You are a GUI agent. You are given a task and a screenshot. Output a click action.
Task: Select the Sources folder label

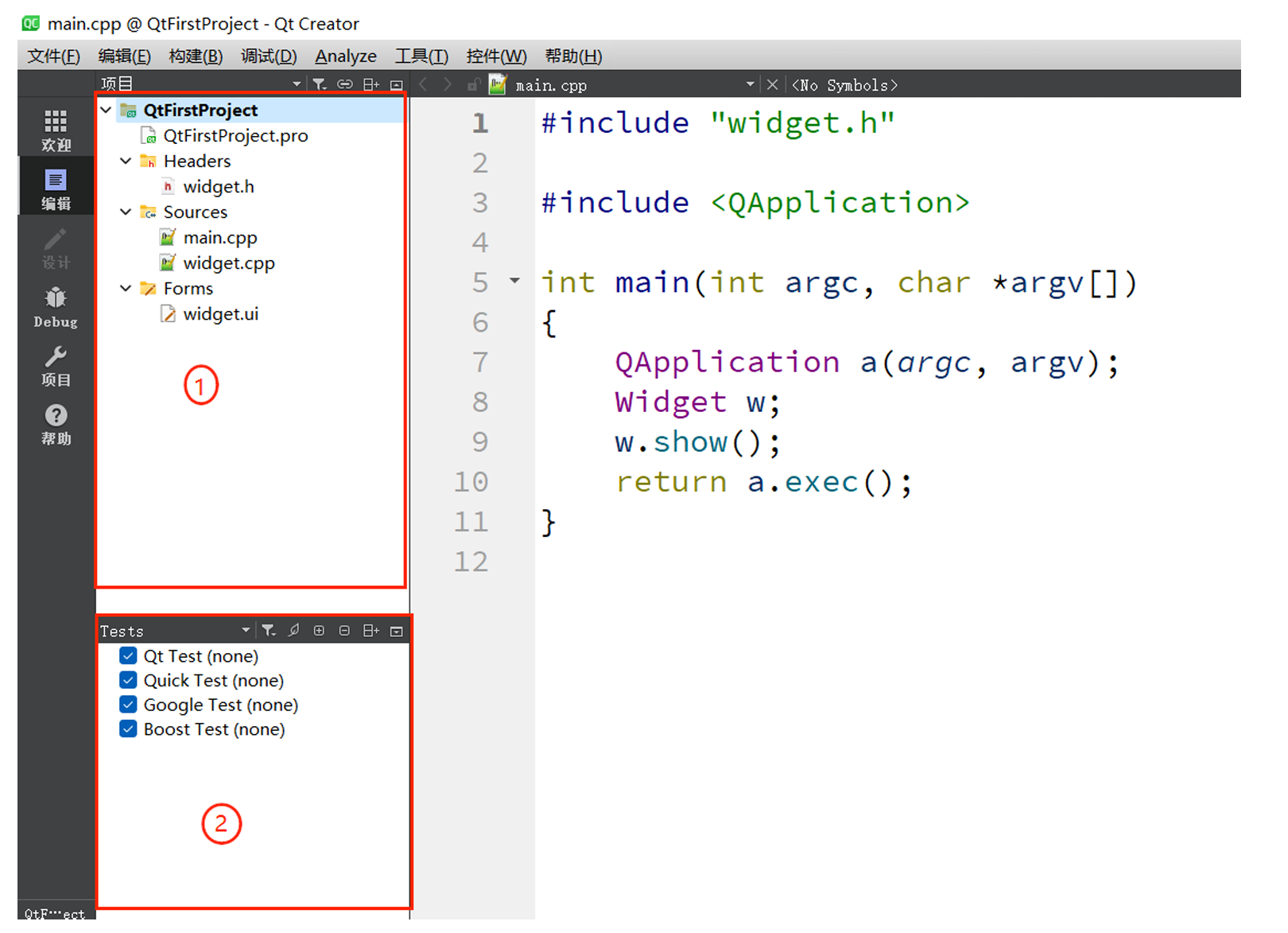point(196,212)
